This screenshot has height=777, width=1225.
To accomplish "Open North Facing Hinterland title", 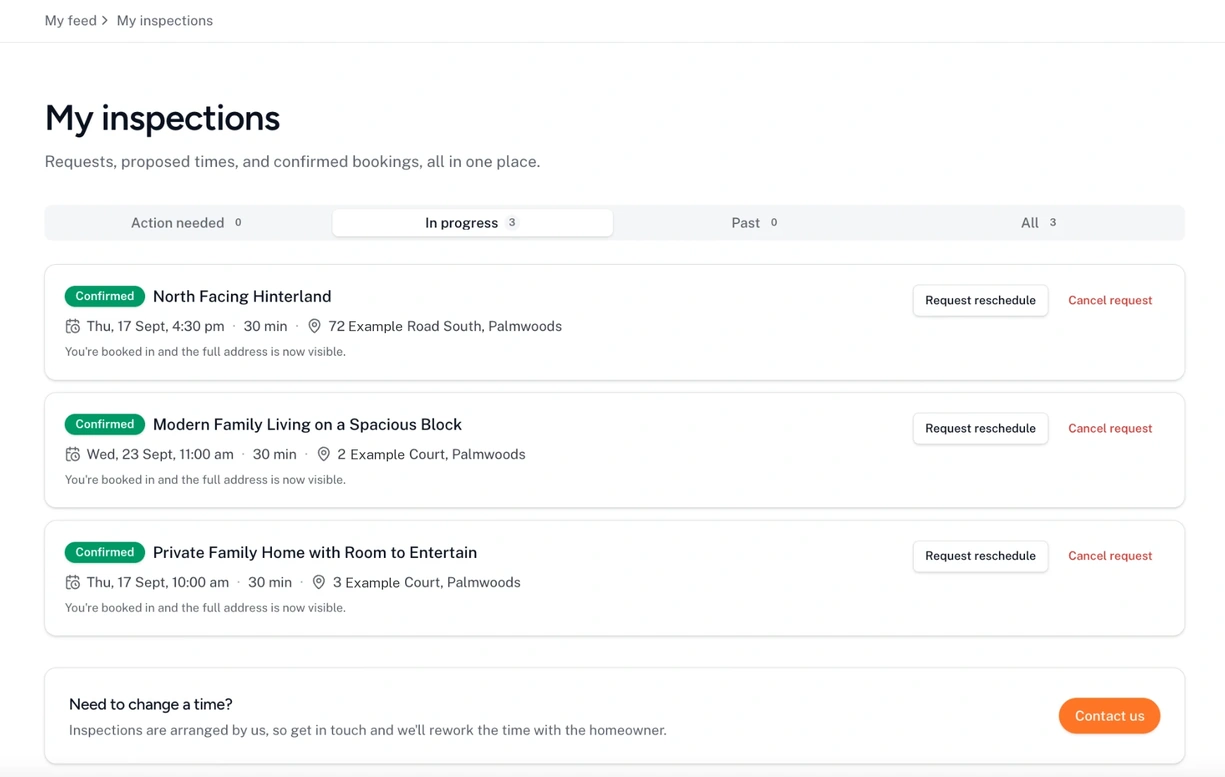I will click(x=242, y=296).
